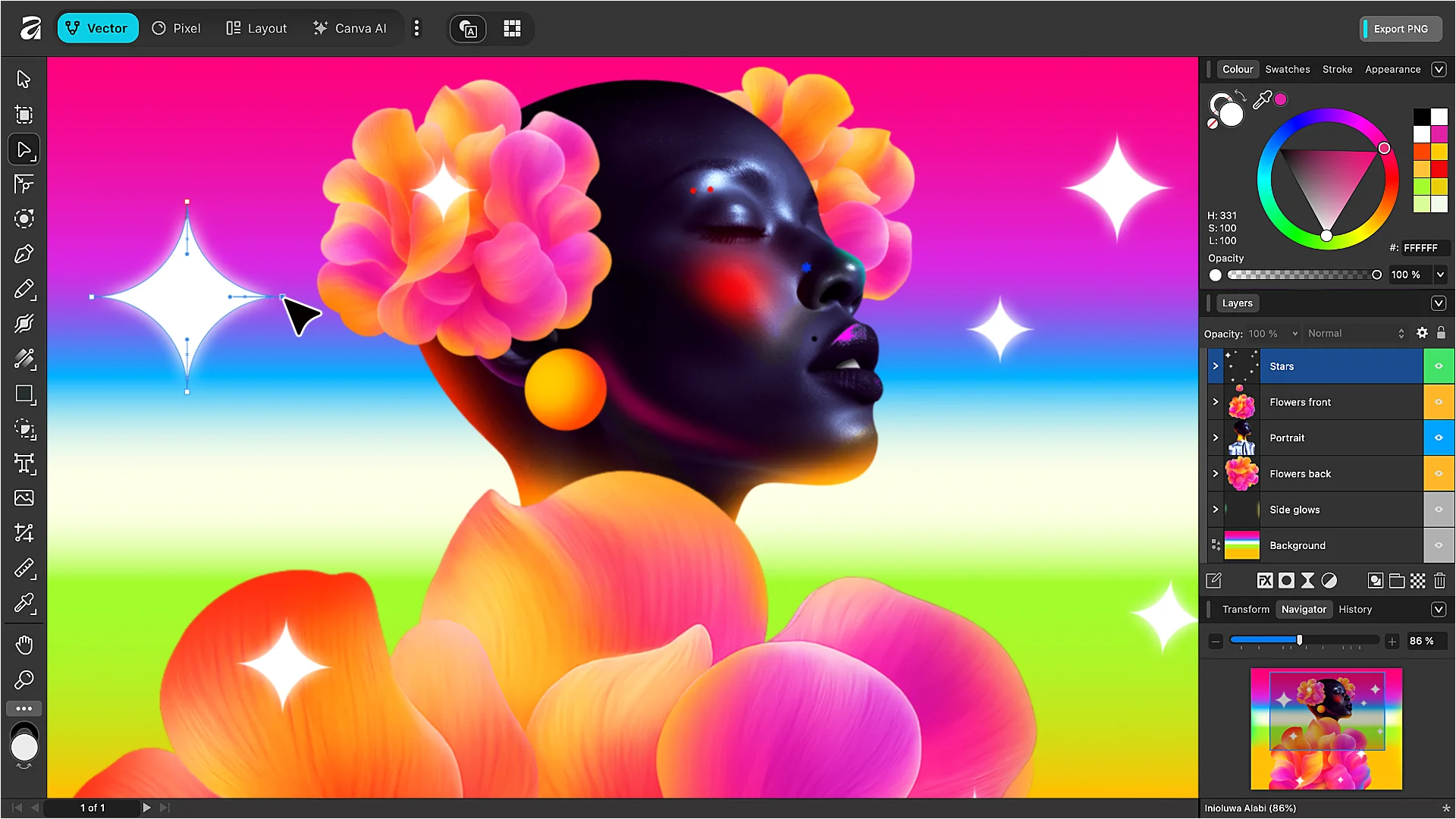Open the layer FX effects dialog
Viewport: 1456px width, 819px height.
[x=1264, y=580]
